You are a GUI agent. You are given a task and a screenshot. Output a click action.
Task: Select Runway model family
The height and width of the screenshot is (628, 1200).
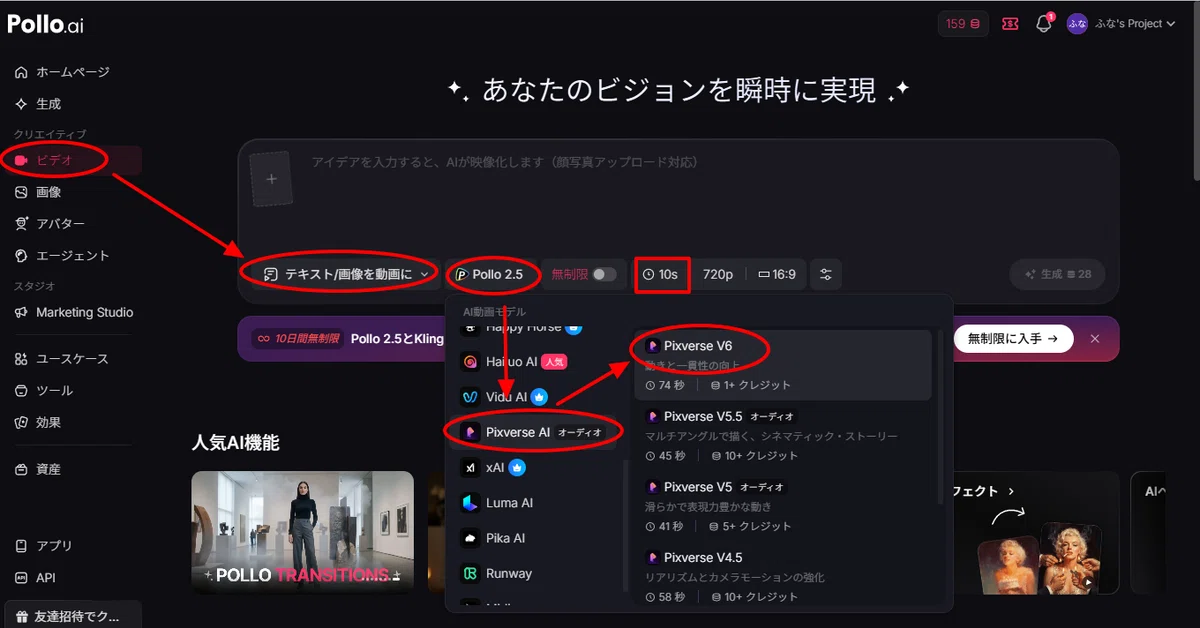coord(533,573)
